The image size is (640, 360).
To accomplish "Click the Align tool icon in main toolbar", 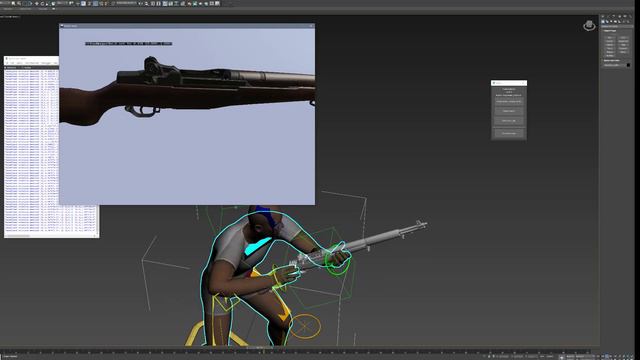I will pyautogui.click(x=147, y=3).
